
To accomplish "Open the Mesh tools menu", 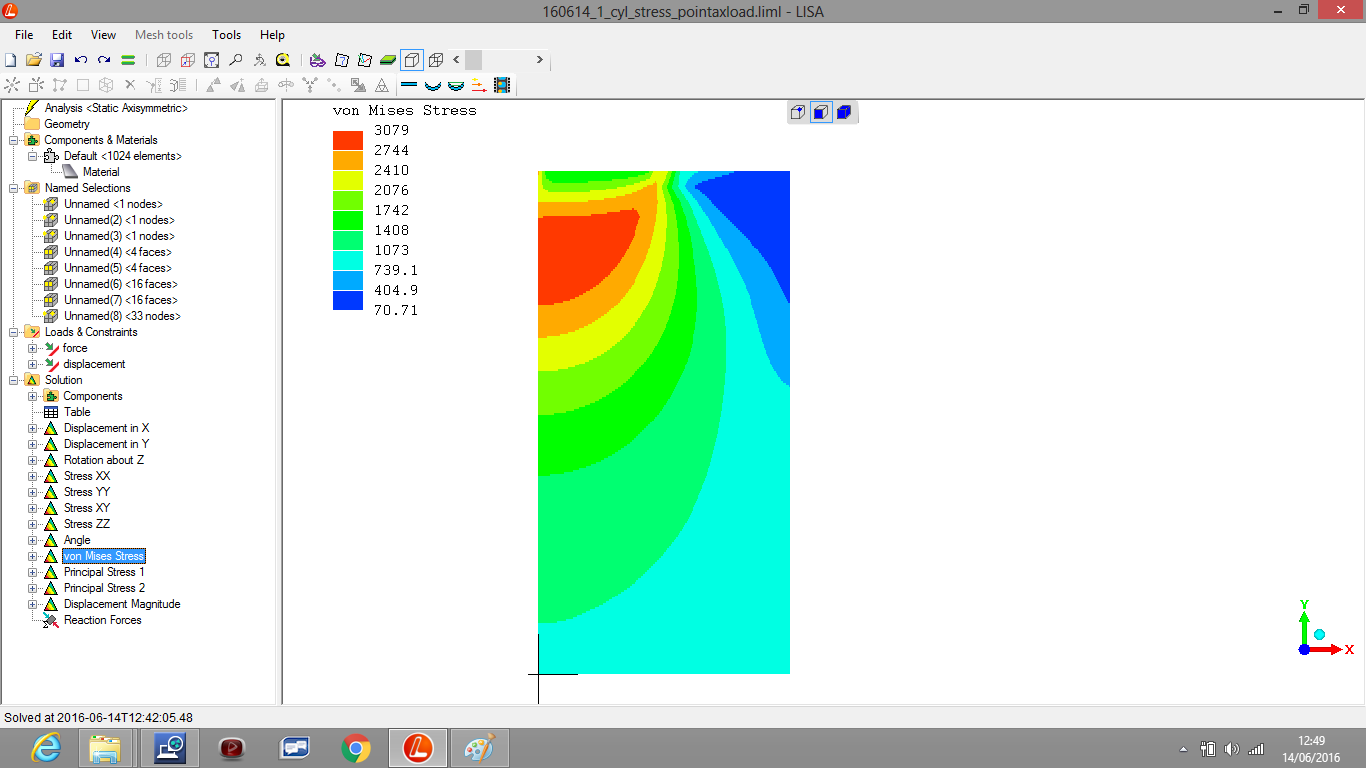I will point(164,35).
